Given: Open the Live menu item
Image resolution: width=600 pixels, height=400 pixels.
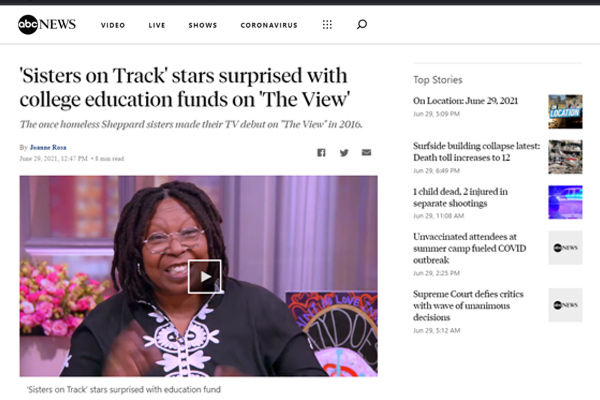Looking at the screenshot, I should point(157,25).
